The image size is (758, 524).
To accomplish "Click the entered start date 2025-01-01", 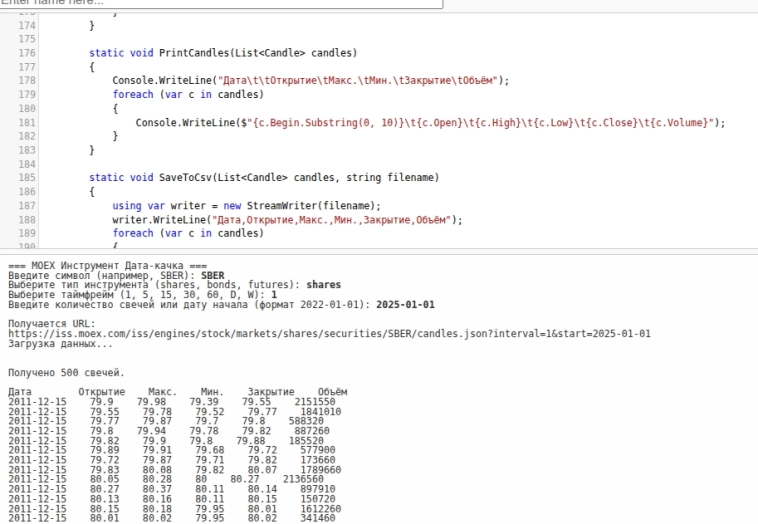I will tap(407, 304).
